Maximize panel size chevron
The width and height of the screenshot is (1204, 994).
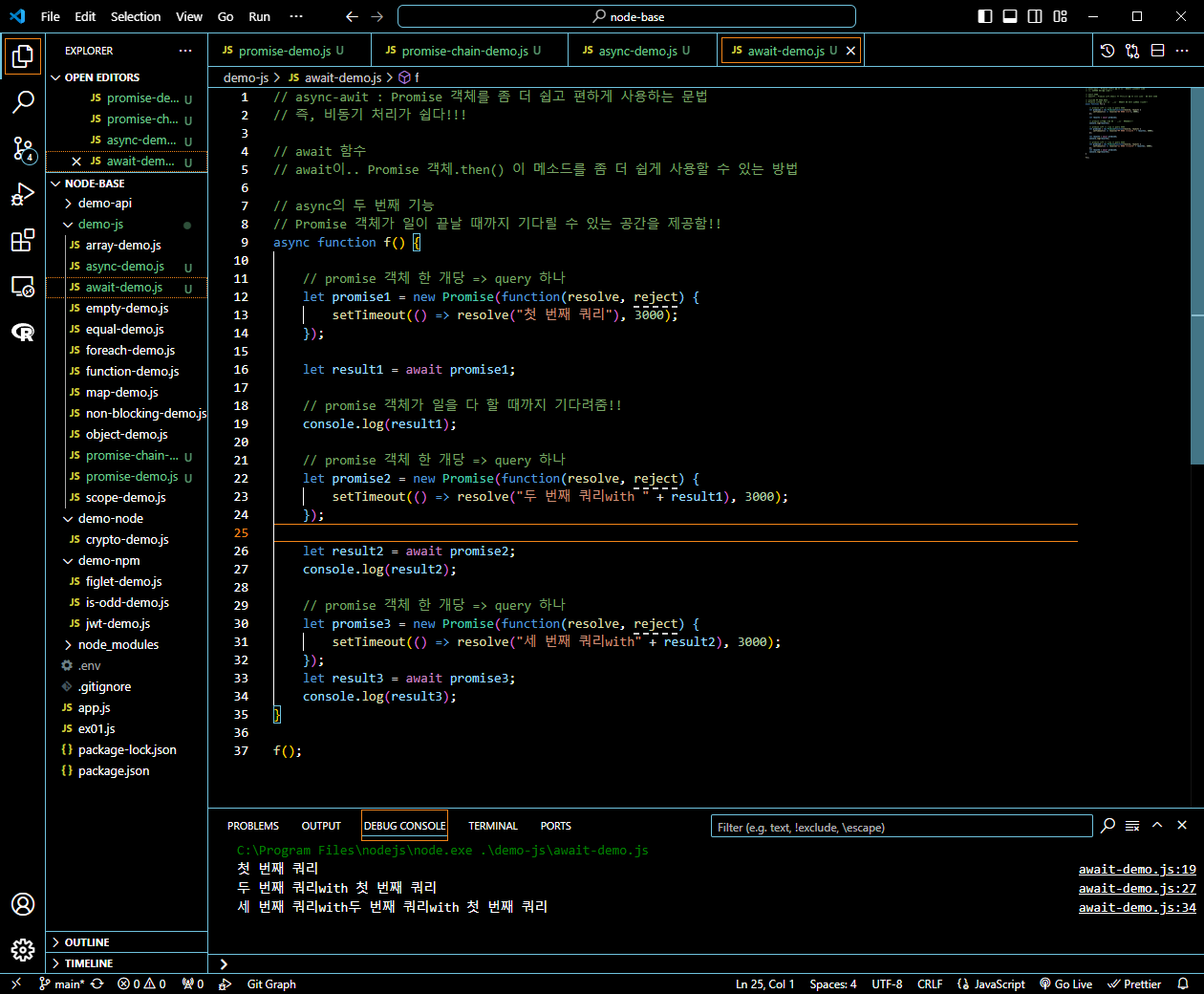pyautogui.click(x=1157, y=825)
